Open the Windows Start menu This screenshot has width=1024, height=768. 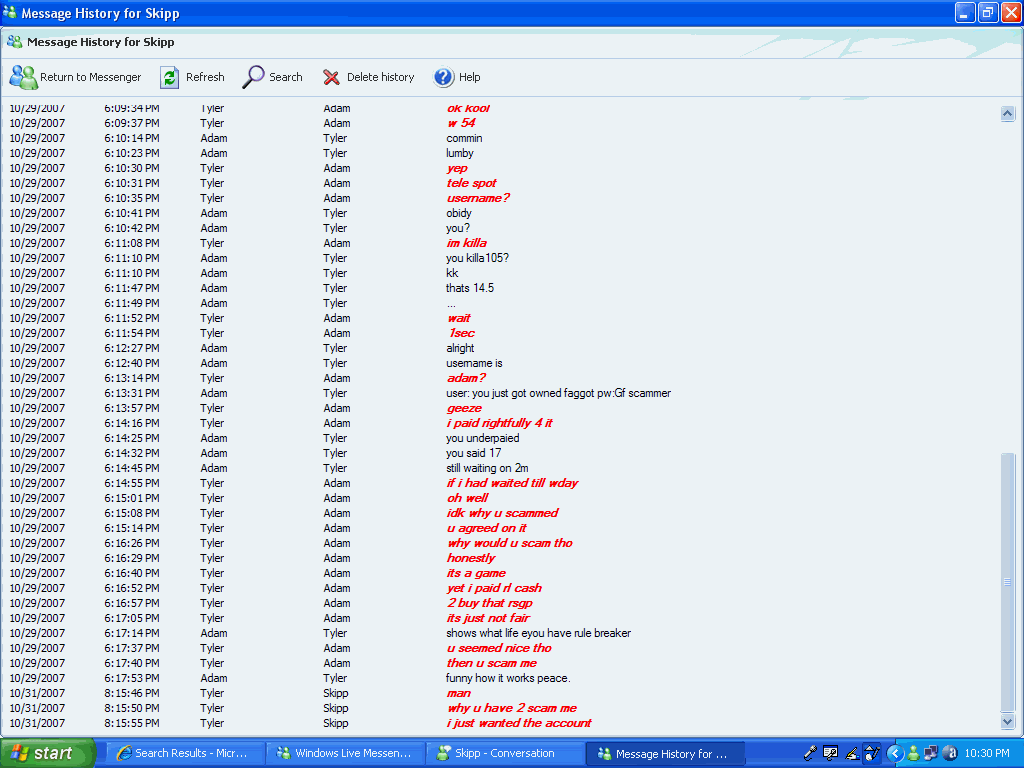pyautogui.click(x=47, y=753)
